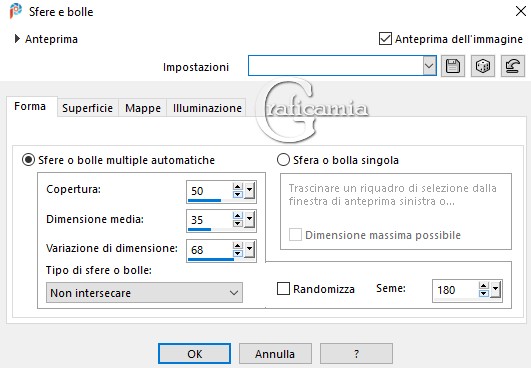Viewport: 531px width, 368px height.
Task: Switch to the Illuminazione tab
Action: [207, 108]
